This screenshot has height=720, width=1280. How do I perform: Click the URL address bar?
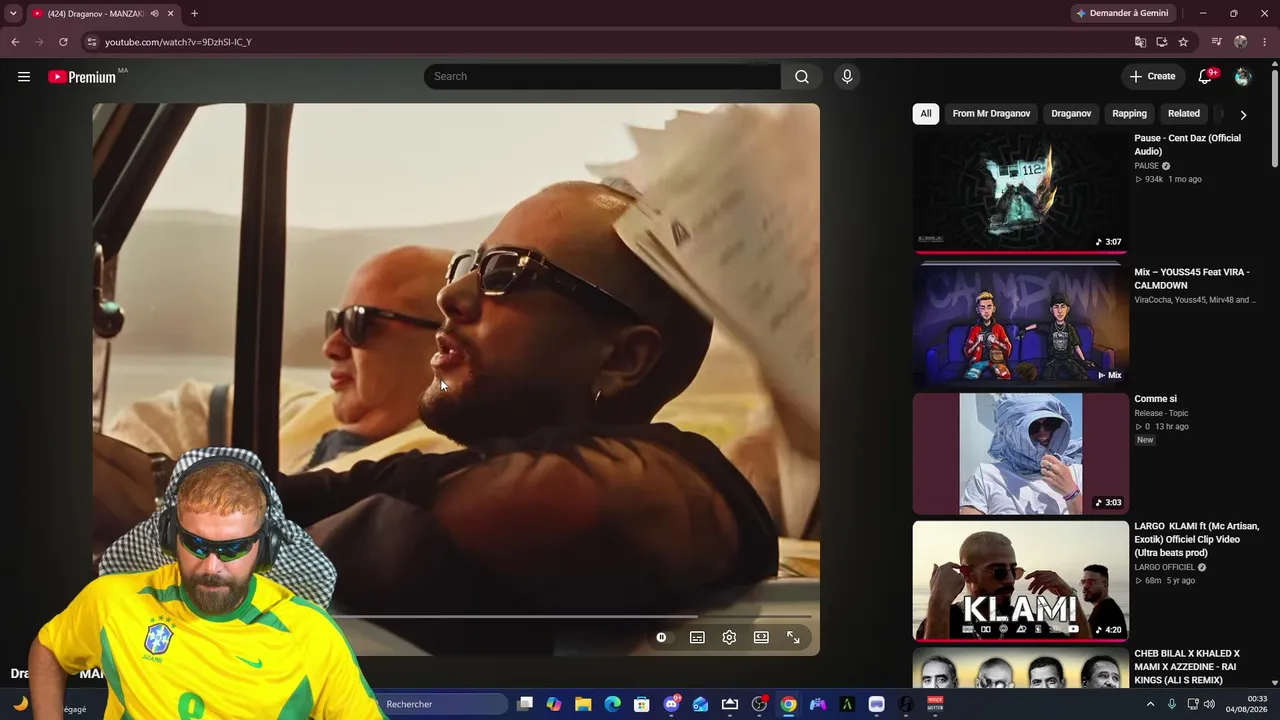(x=610, y=42)
